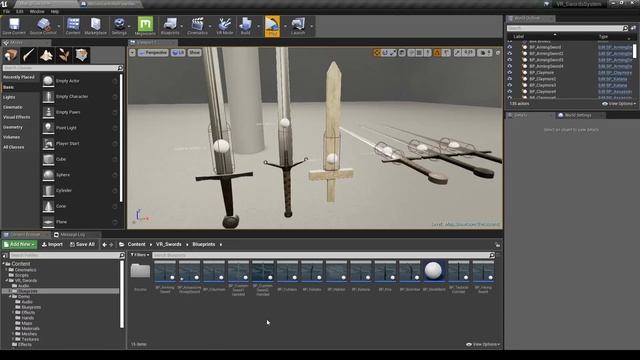This screenshot has height=360, width=640.
Task: Open the Source Control dropdown arrow
Action: 58,26
